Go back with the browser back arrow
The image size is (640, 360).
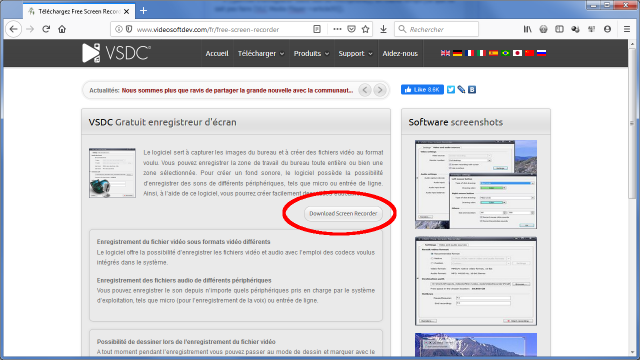[13, 29]
